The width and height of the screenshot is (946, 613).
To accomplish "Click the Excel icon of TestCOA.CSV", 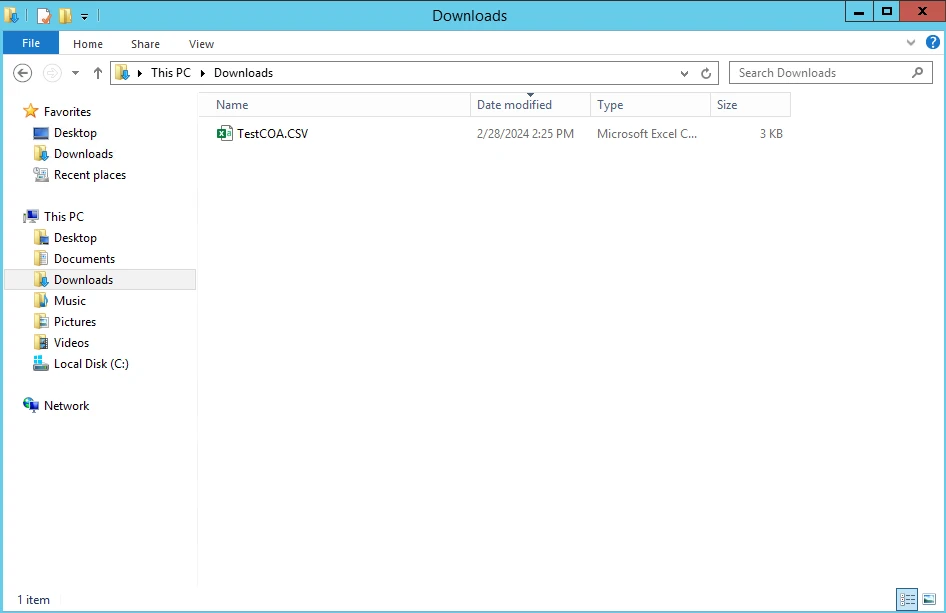I will point(224,133).
